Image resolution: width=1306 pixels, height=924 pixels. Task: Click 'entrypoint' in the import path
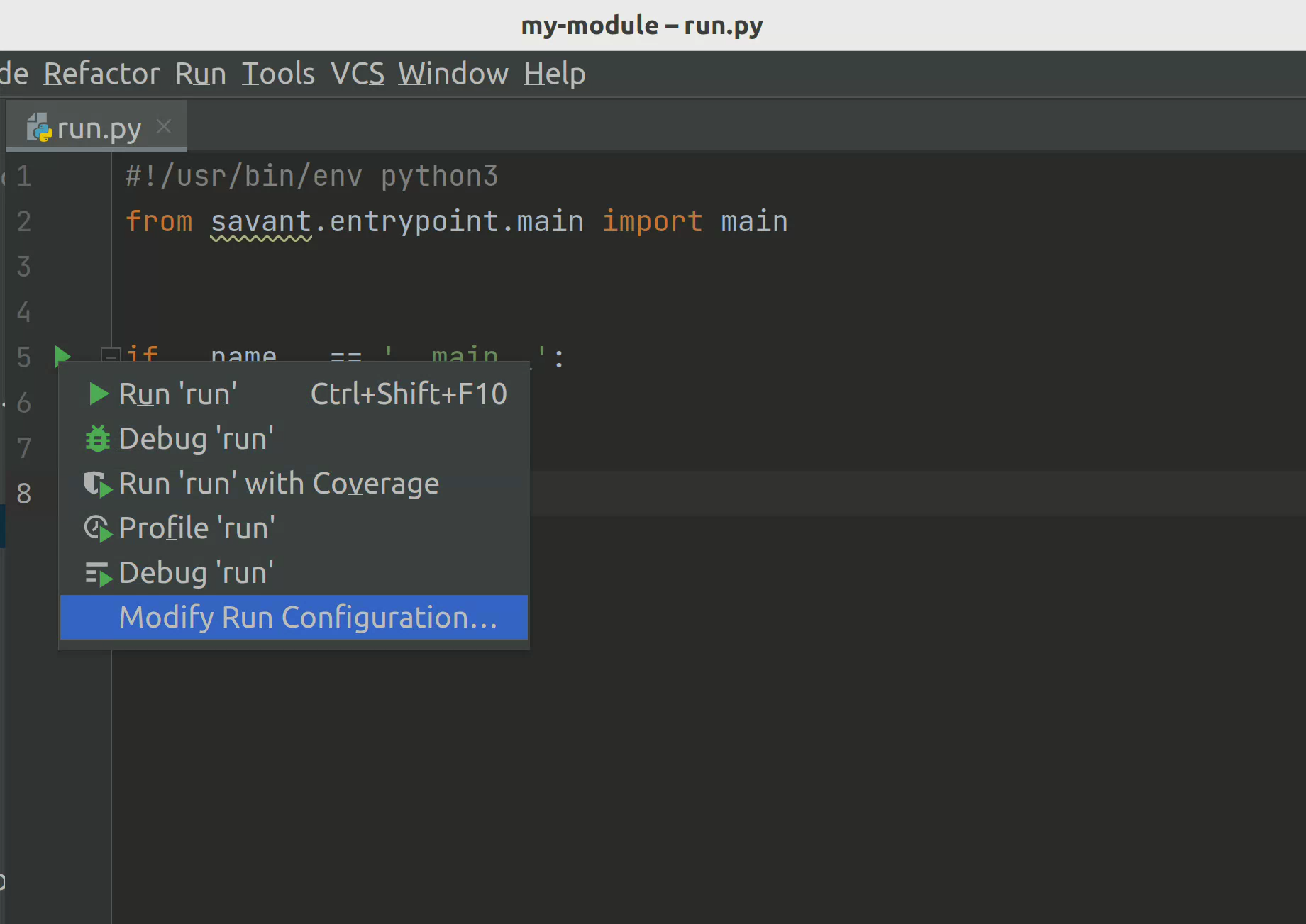pyautogui.click(x=414, y=222)
